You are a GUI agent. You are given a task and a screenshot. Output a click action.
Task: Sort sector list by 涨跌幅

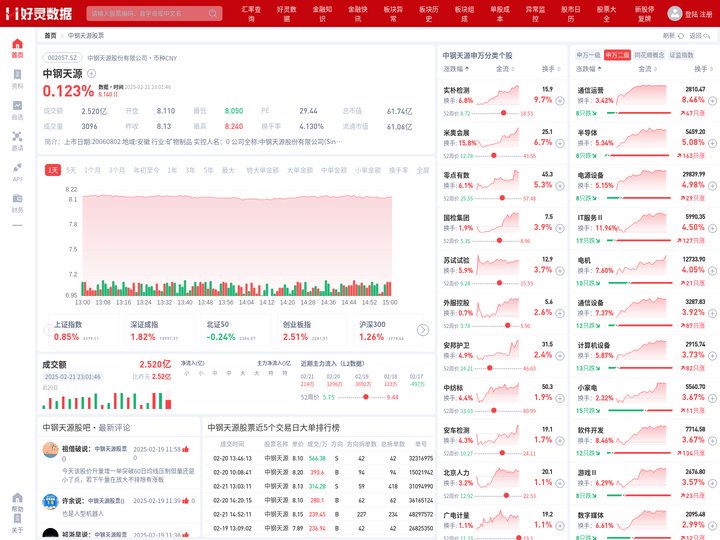point(589,69)
